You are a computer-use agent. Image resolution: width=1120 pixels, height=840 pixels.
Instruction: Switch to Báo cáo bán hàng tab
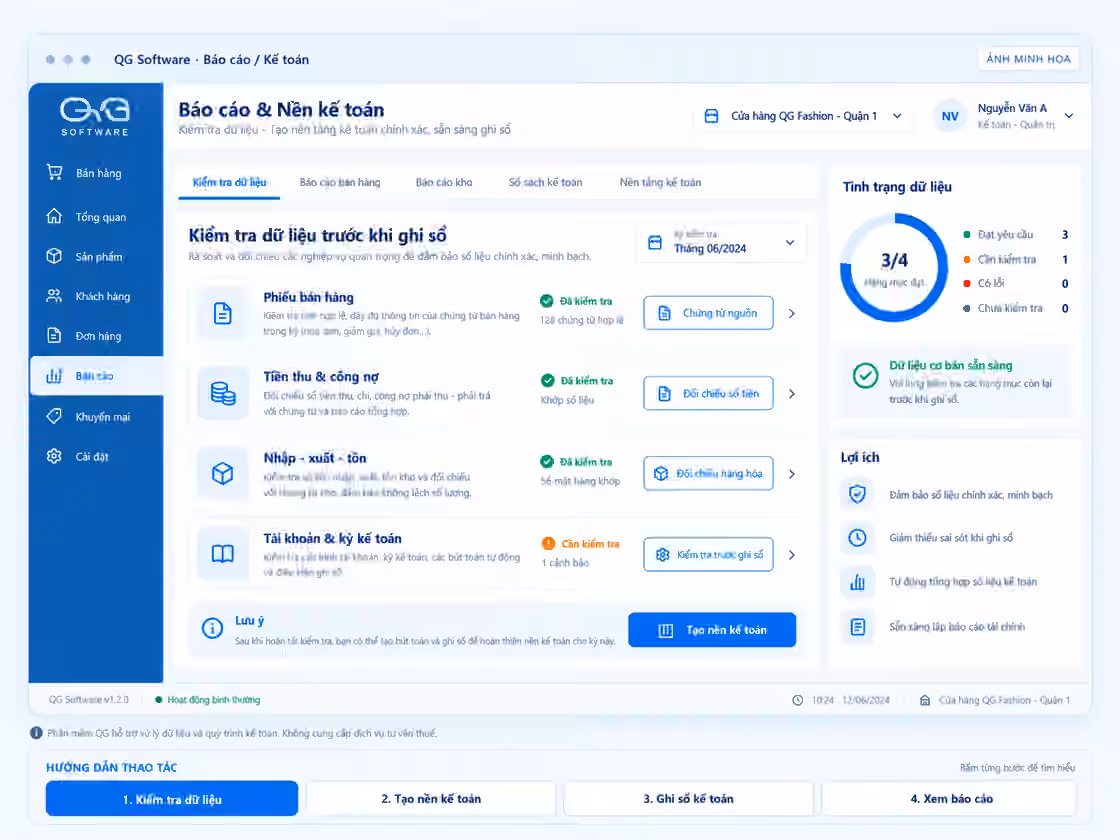click(x=340, y=182)
